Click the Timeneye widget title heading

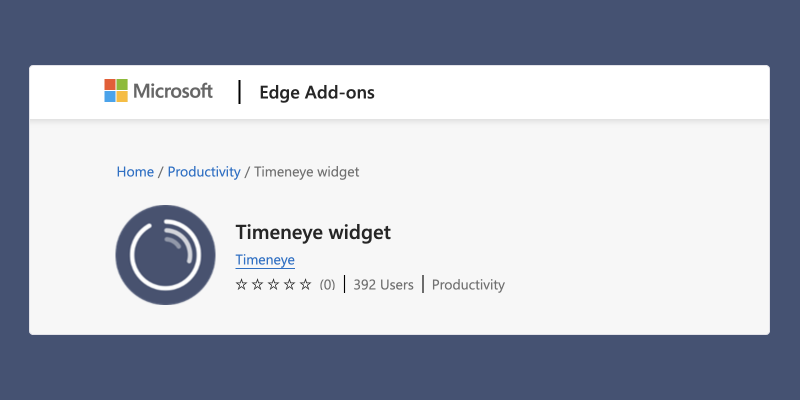(x=313, y=233)
